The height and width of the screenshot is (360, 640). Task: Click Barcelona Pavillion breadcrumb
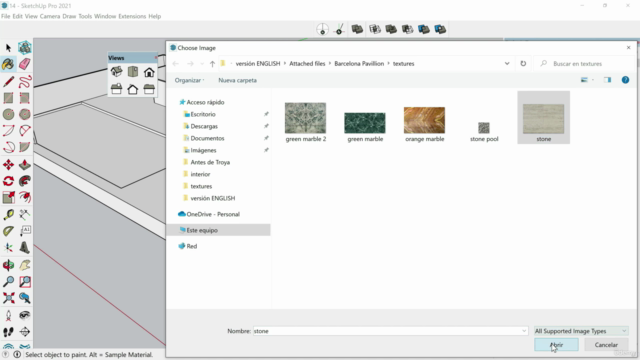click(x=359, y=64)
